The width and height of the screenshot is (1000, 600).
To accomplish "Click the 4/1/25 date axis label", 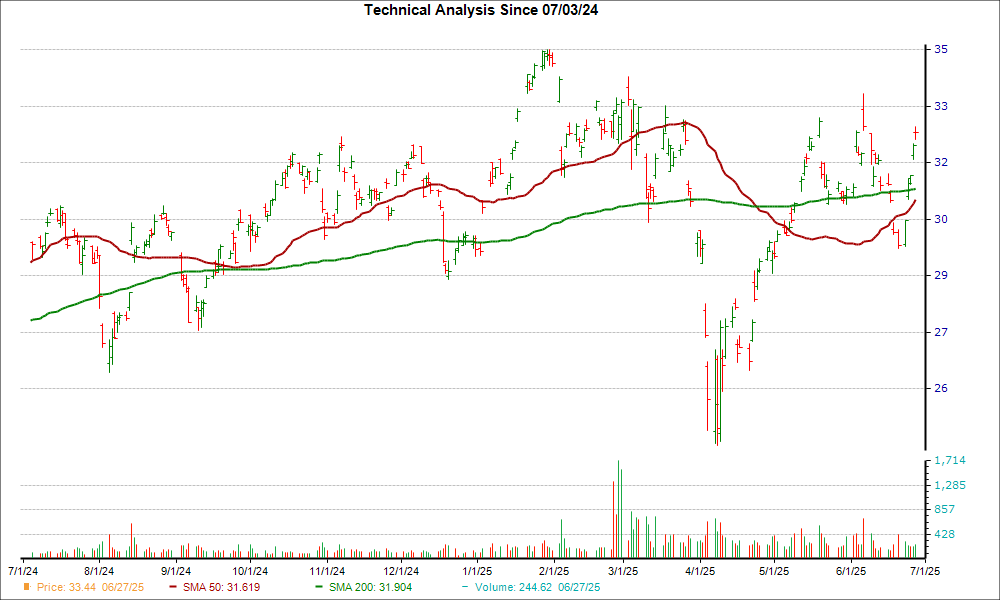I will [x=700, y=571].
